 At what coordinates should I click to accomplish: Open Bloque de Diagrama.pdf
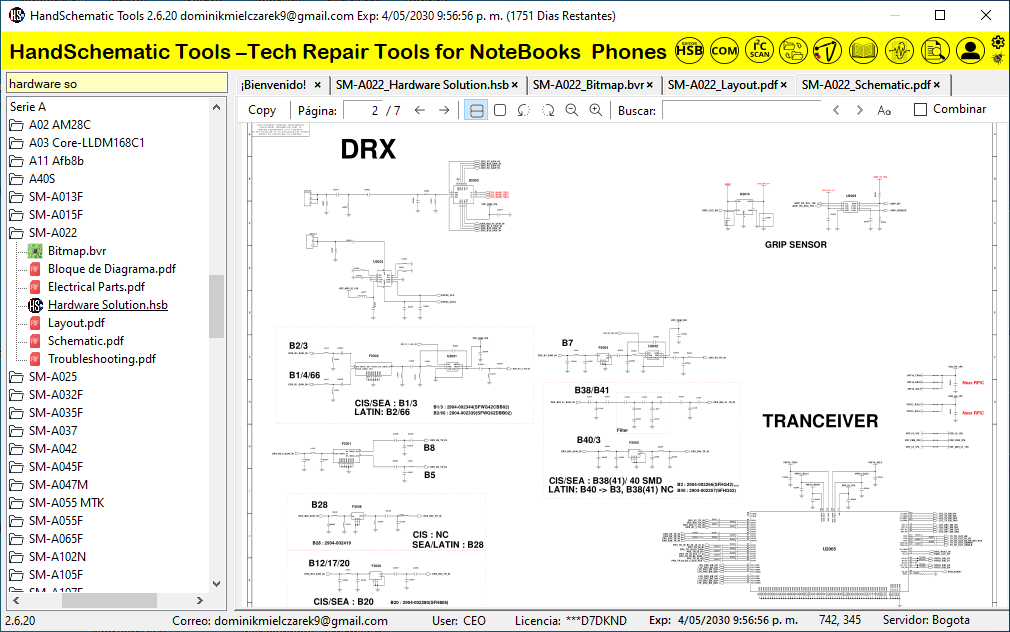[x=111, y=269]
